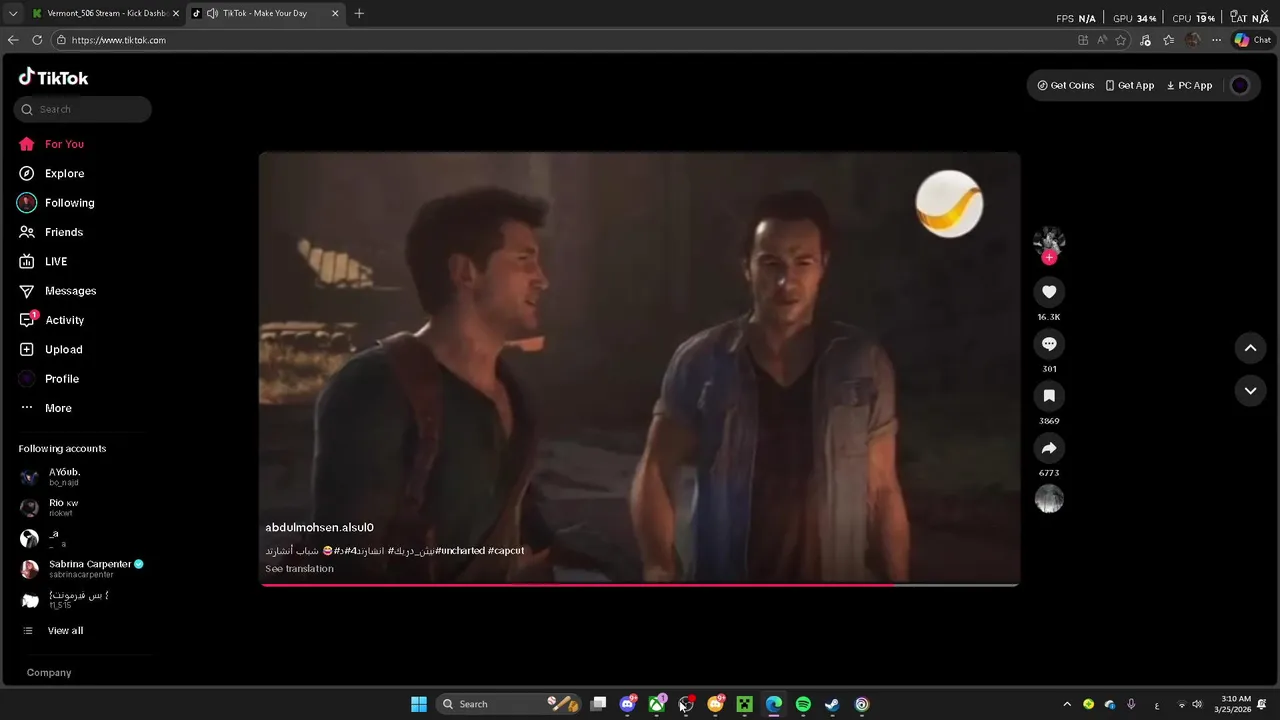Screen dimensions: 1280x720
Task: Open Sabrina Carpenter's account
Action: pos(82,569)
